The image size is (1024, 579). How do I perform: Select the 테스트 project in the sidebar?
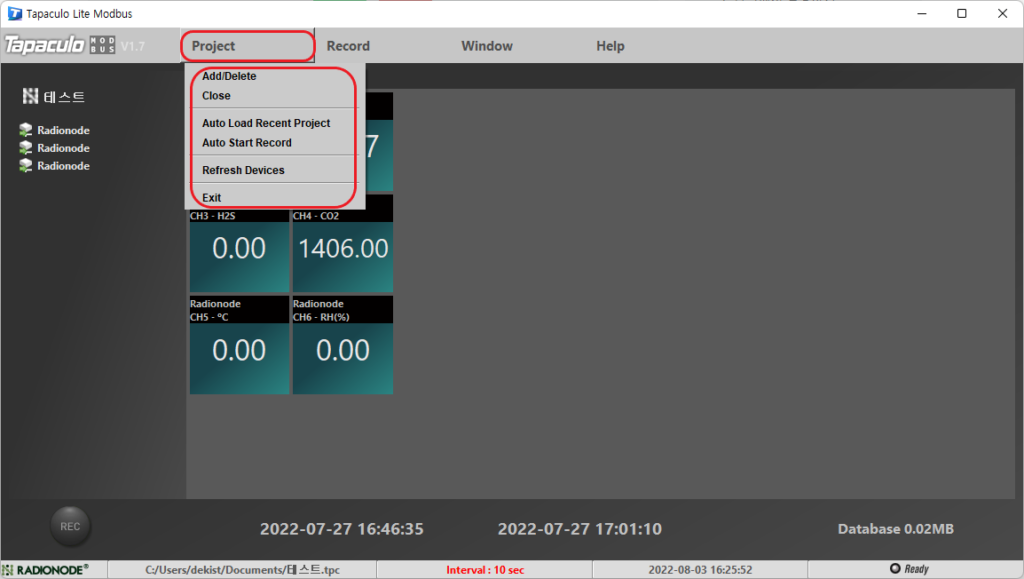pyautogui.click(x=54, y=97)
